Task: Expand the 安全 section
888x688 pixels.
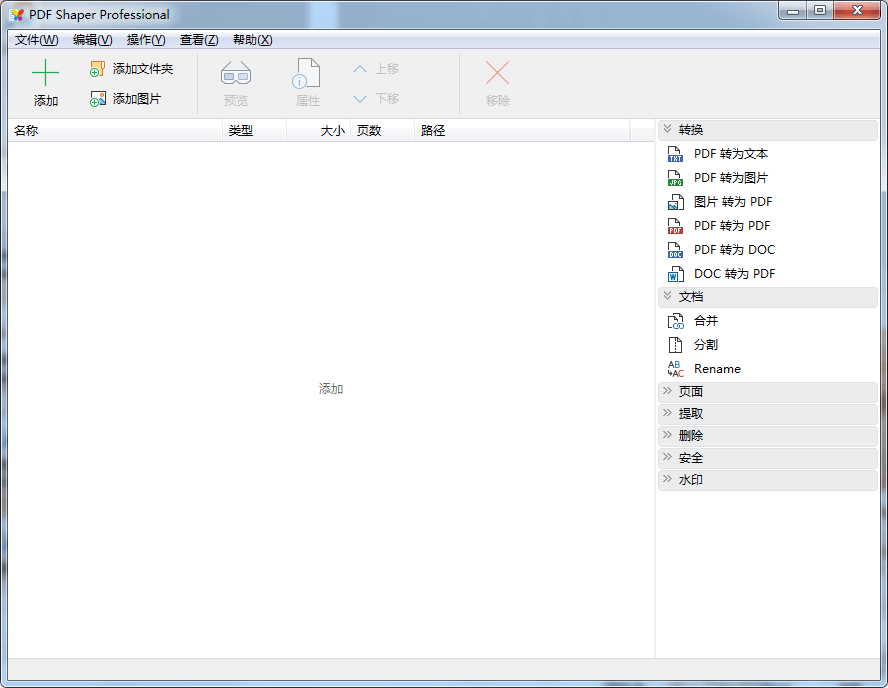Action: (768, 458)
